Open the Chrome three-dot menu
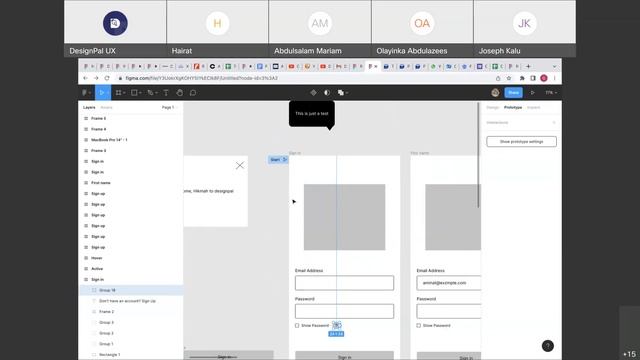This screenshot has width=640, height=360. coord(555,78)
